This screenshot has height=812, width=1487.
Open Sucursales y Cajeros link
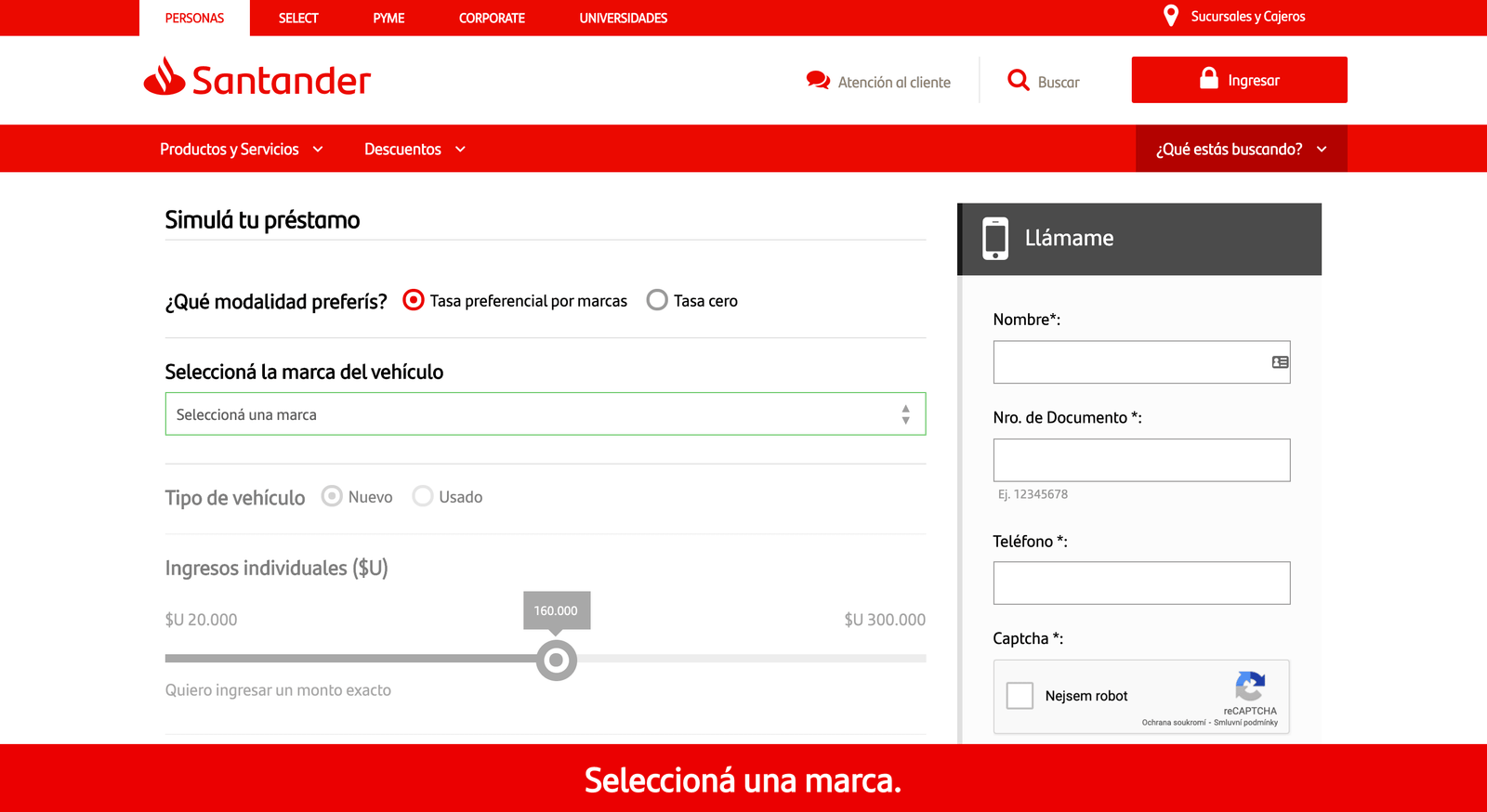coord(1248,17)
